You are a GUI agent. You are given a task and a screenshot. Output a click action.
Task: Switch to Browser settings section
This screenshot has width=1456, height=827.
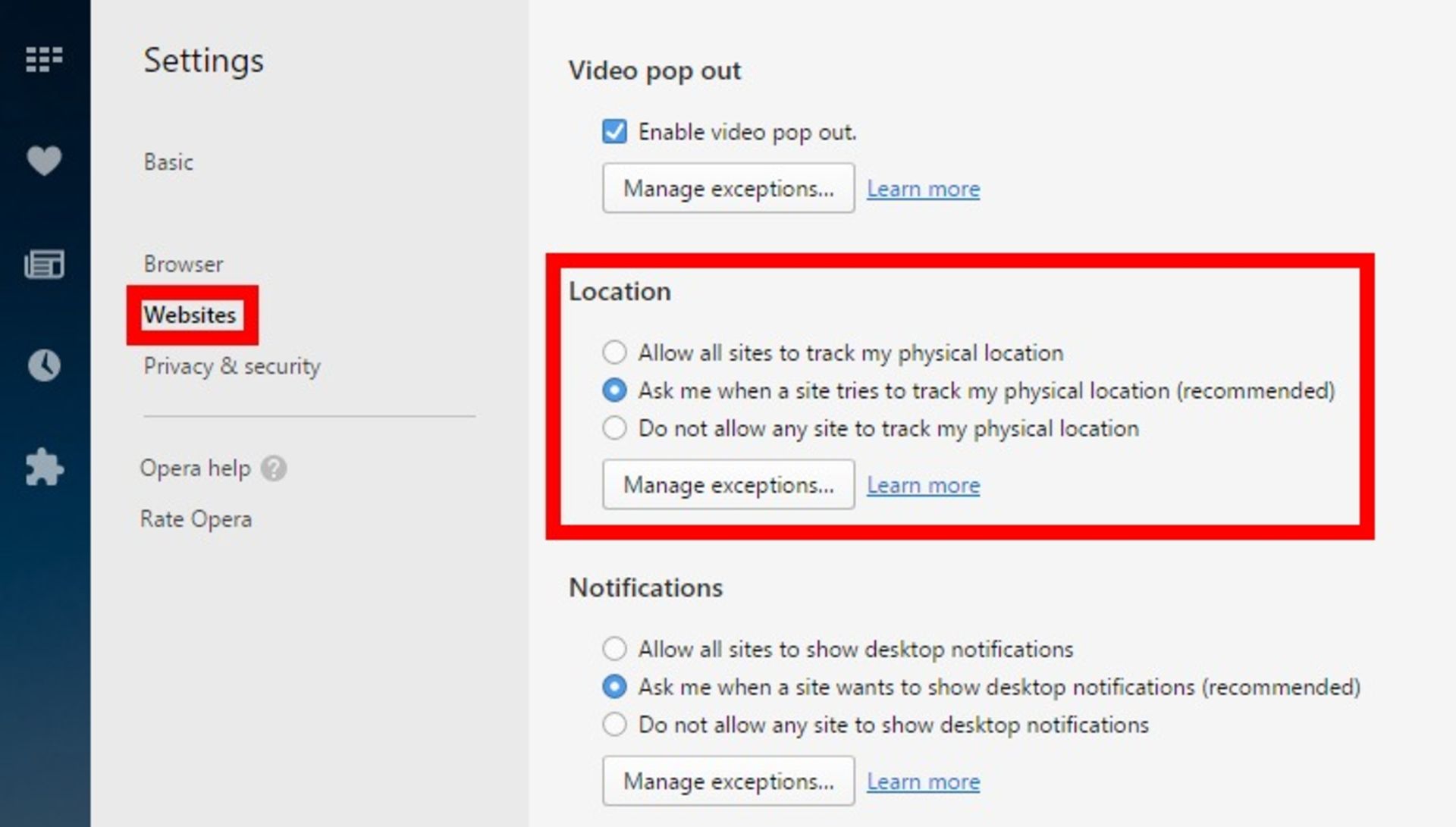tap(184, 264)
